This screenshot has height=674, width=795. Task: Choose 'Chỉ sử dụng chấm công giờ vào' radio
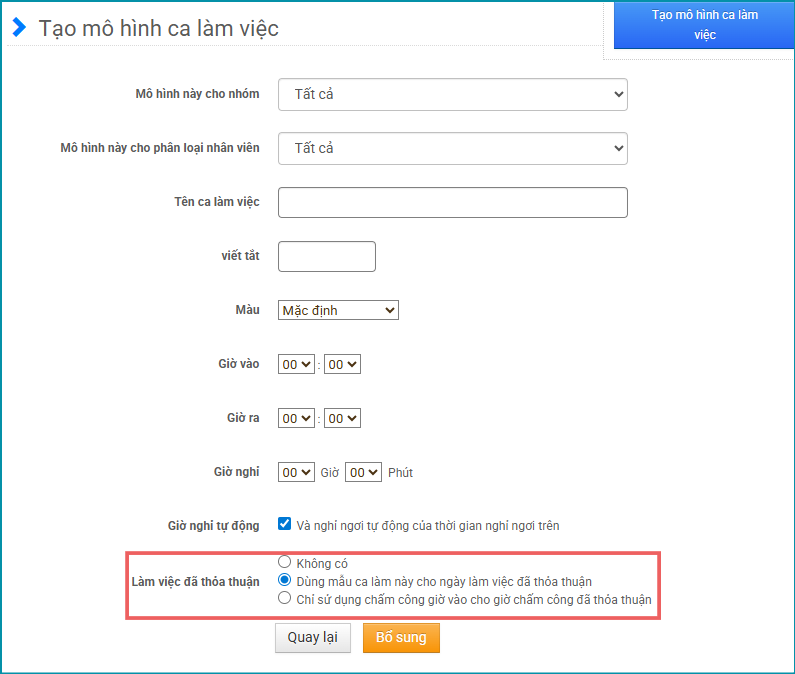click(285, 598)
